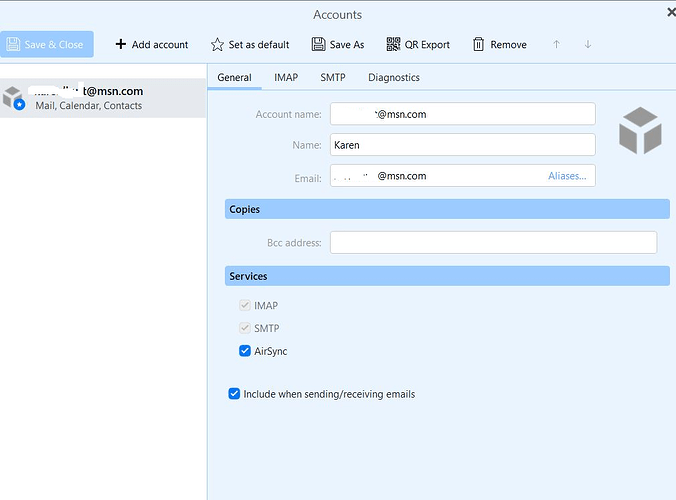Click the Add account label
The image size is (676, 500).
160,44
